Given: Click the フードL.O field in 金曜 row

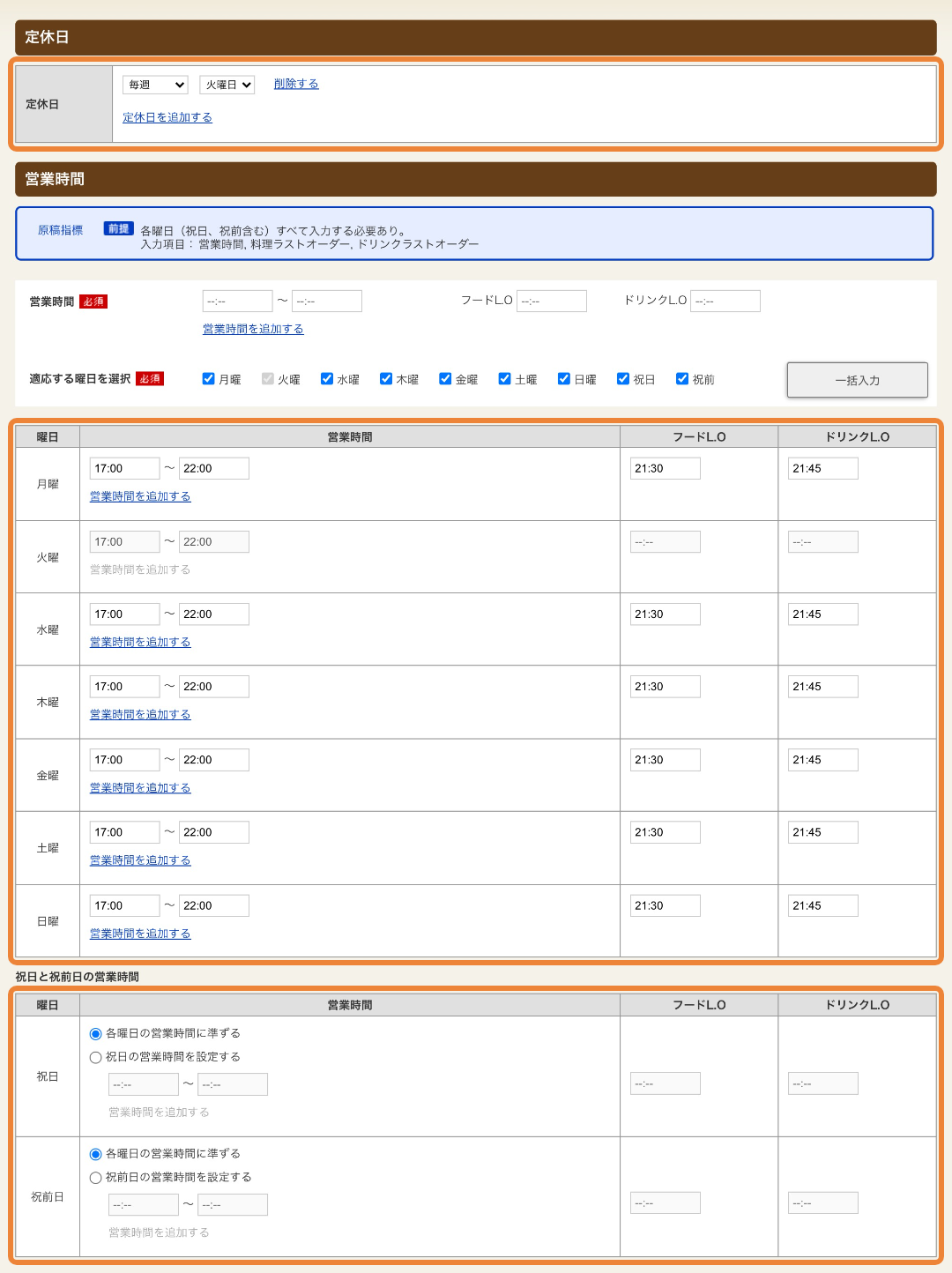Looking at the screenshot, I should click(665, 759).
